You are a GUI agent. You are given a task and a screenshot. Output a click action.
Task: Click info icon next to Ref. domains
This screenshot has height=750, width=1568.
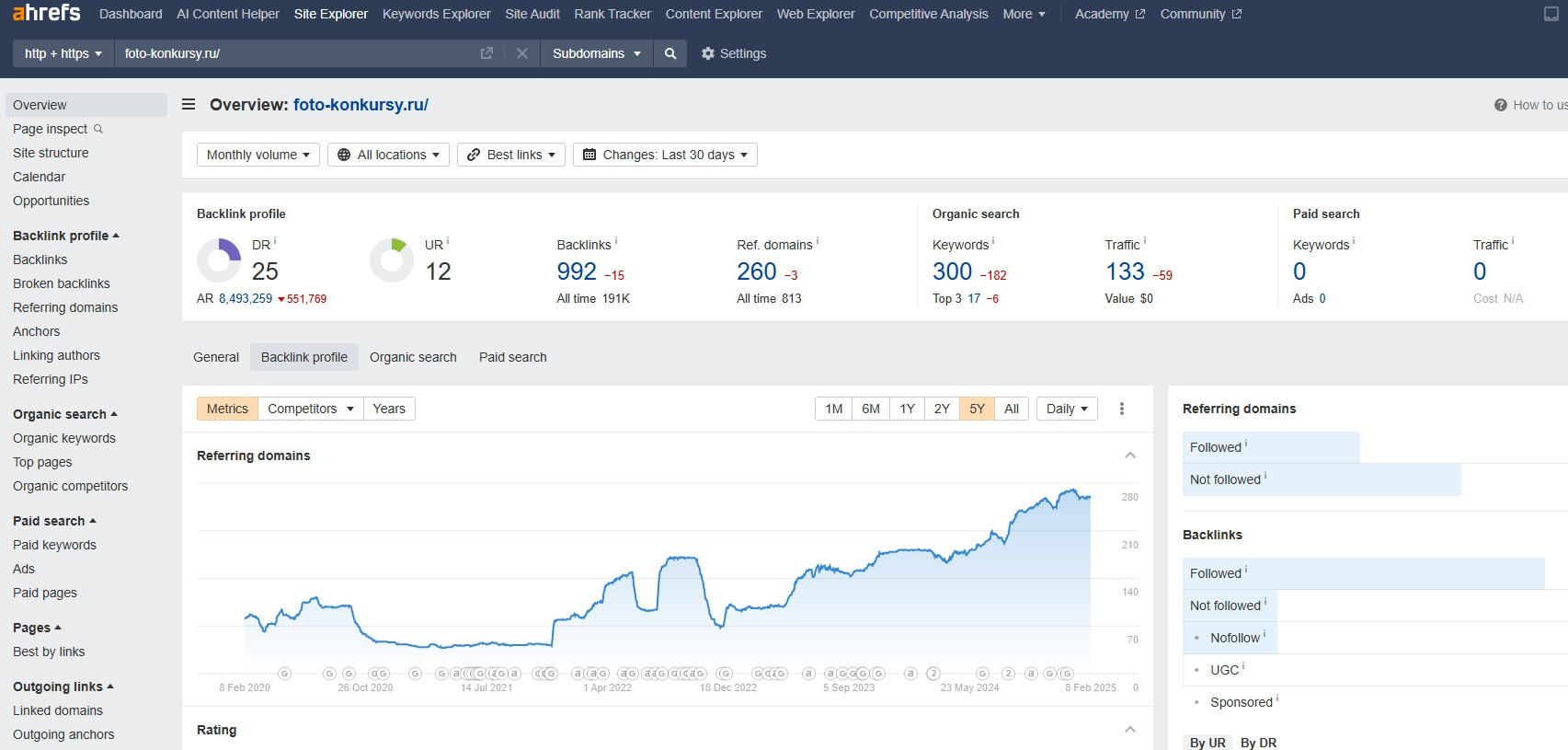pyautogui.click(x=818, y=241)
